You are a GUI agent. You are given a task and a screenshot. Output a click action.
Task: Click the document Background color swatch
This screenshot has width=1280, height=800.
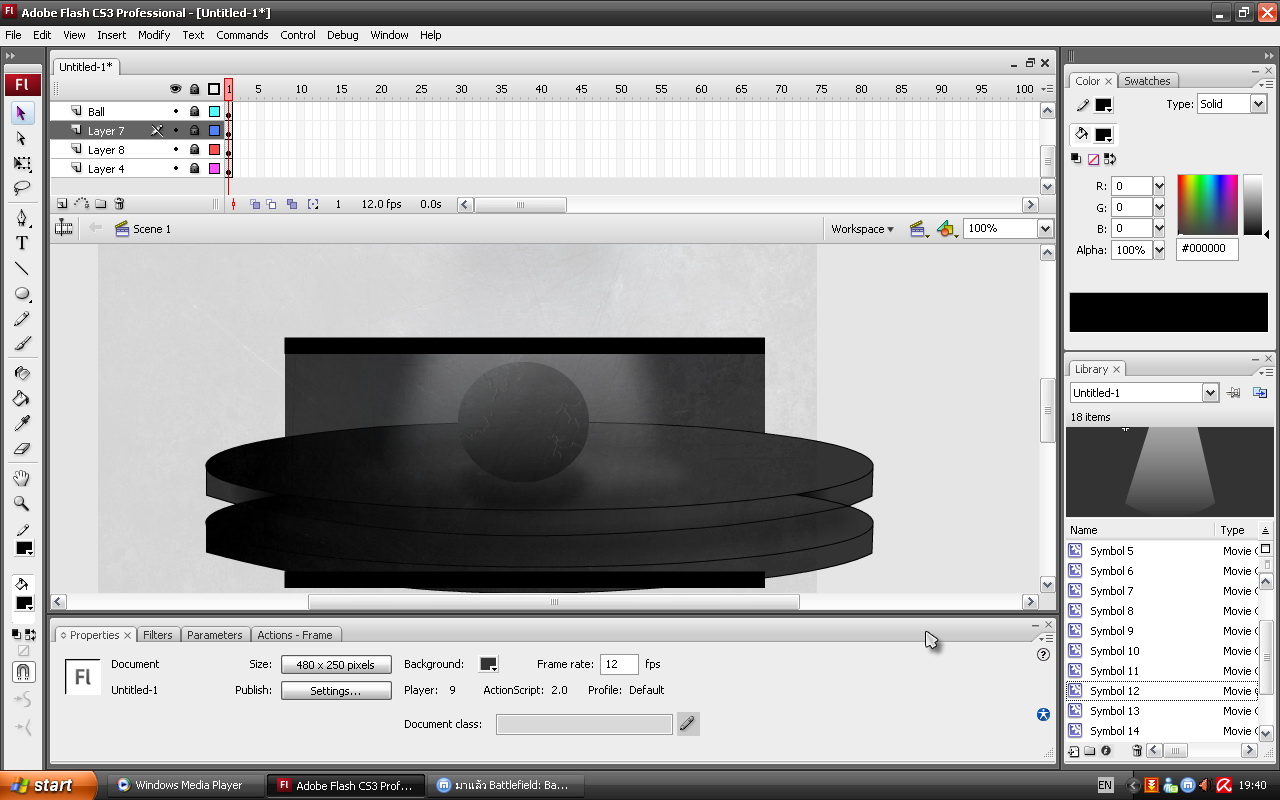pos(488,665)
